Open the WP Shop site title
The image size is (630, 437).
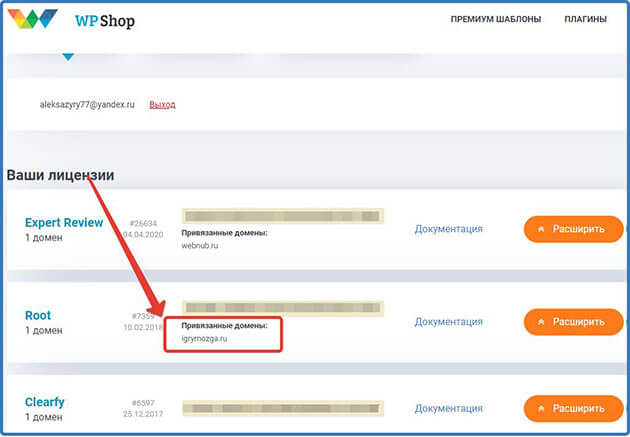[105, 21]
